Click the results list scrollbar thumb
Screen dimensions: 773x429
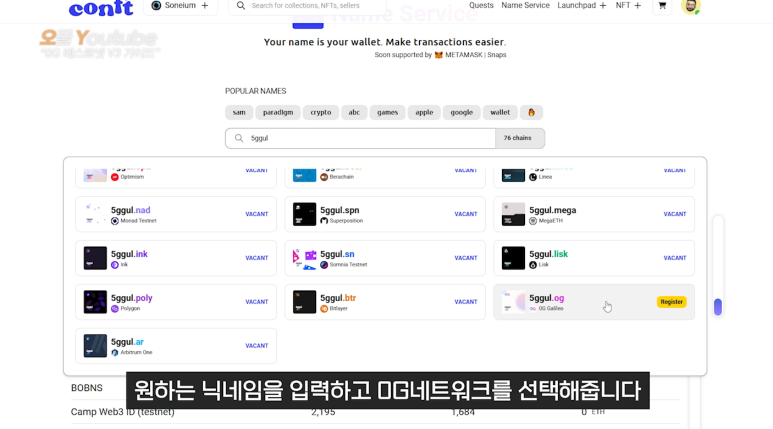[x=718, y=307]
